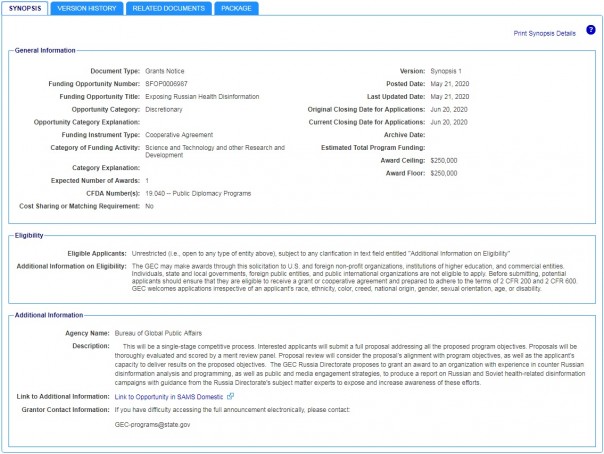
Task: Click the GEC-programs@state.gov email address
Action: click(x=153, y=425)
